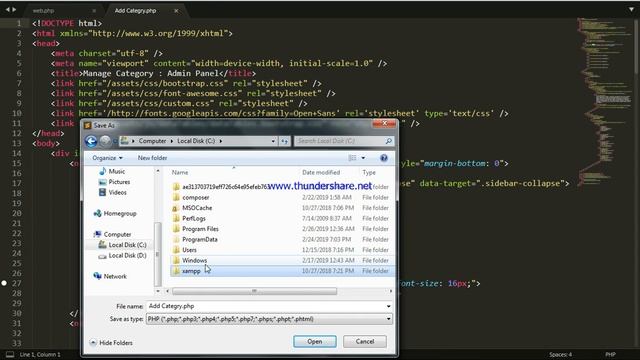Close the Add Categry.php tab
Image resolution: width=640 pixels, height=360 pixels.
pyautogui.click(x=176, y=11)
